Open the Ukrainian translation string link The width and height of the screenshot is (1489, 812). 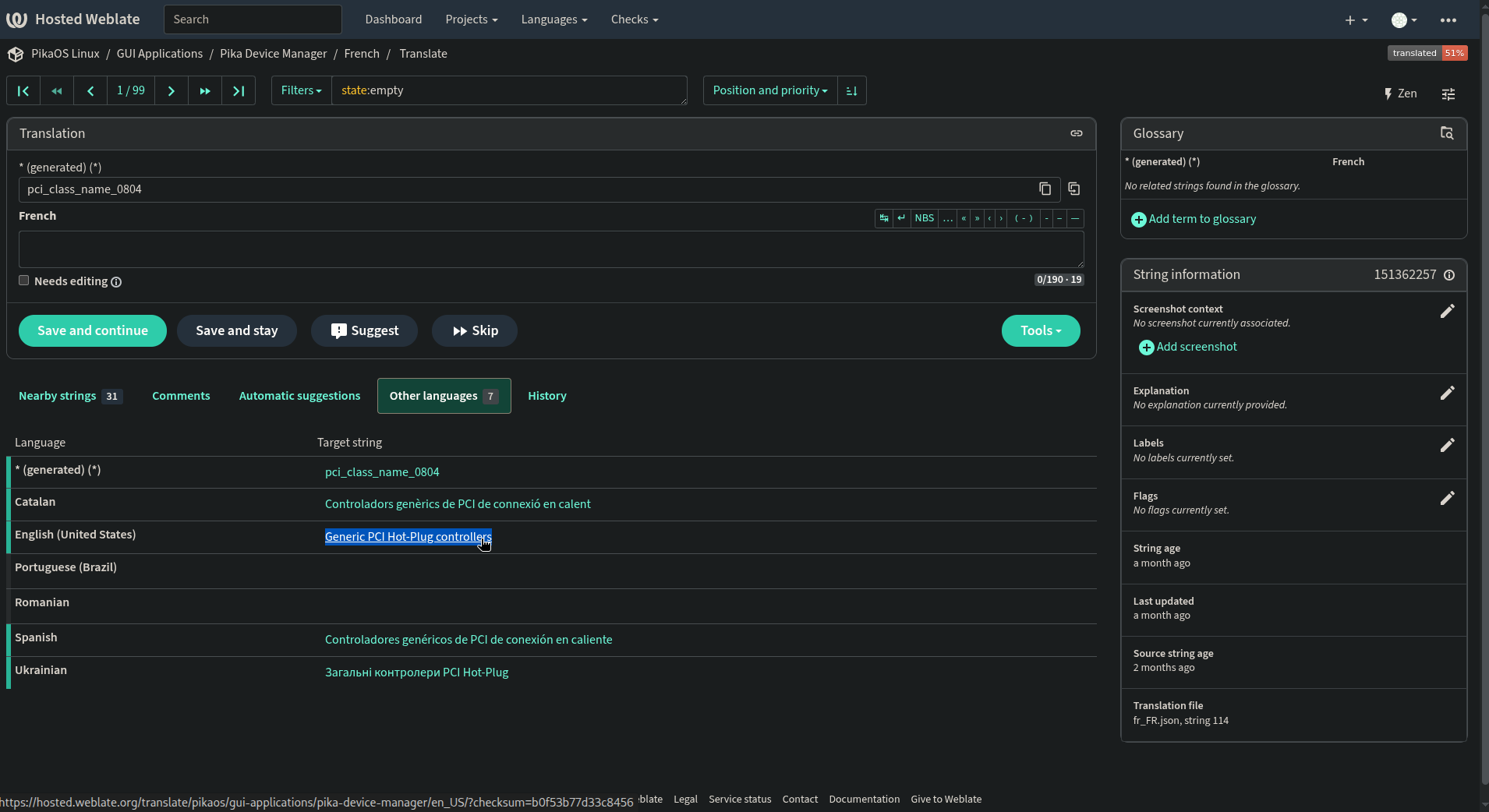(x=416, y=673)
